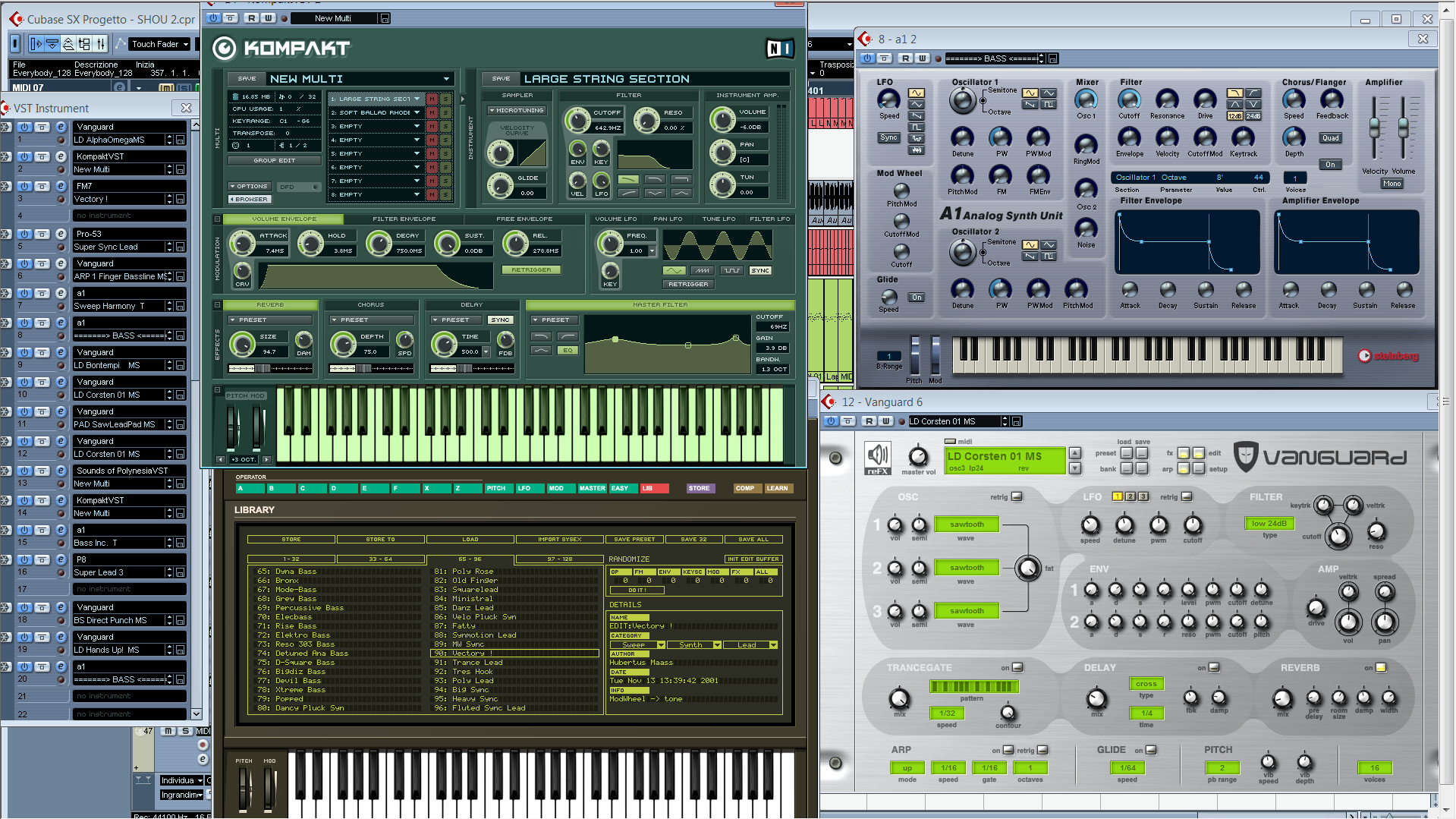Adjust the A1 amplifier Volume slider
This screenshot has width=1456, height=819.
point(1403,128)
